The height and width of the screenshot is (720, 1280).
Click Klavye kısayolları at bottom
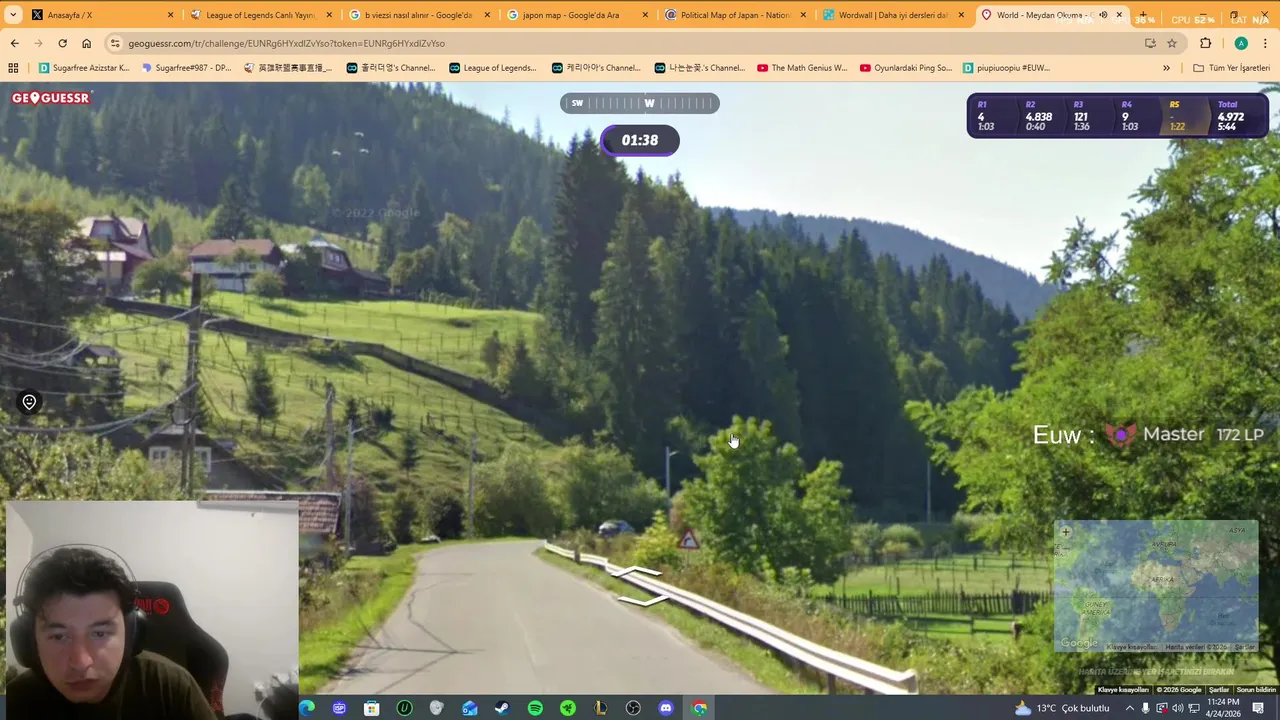(x=1123, y=690)
